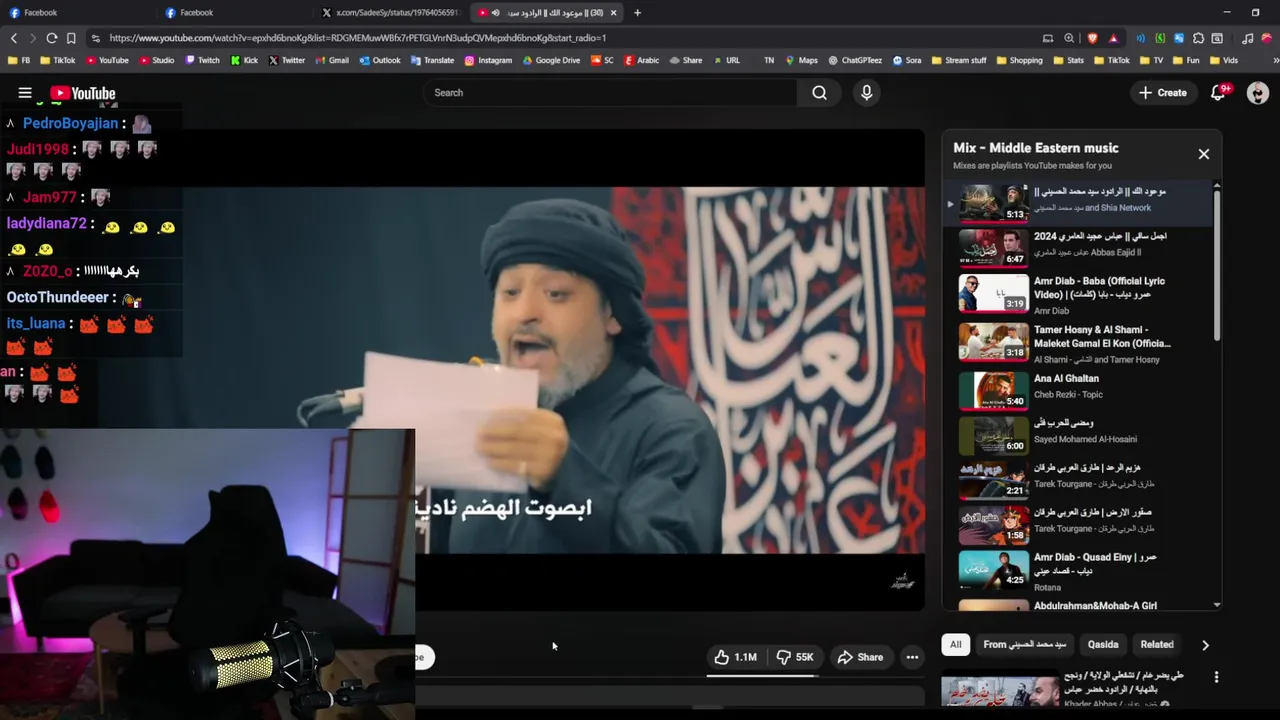Screen dimensions: 1280x720
Task: Open Tamer Hosny & Al Shami Maleket Gamal video
Action: click(x=1085, y=343)
